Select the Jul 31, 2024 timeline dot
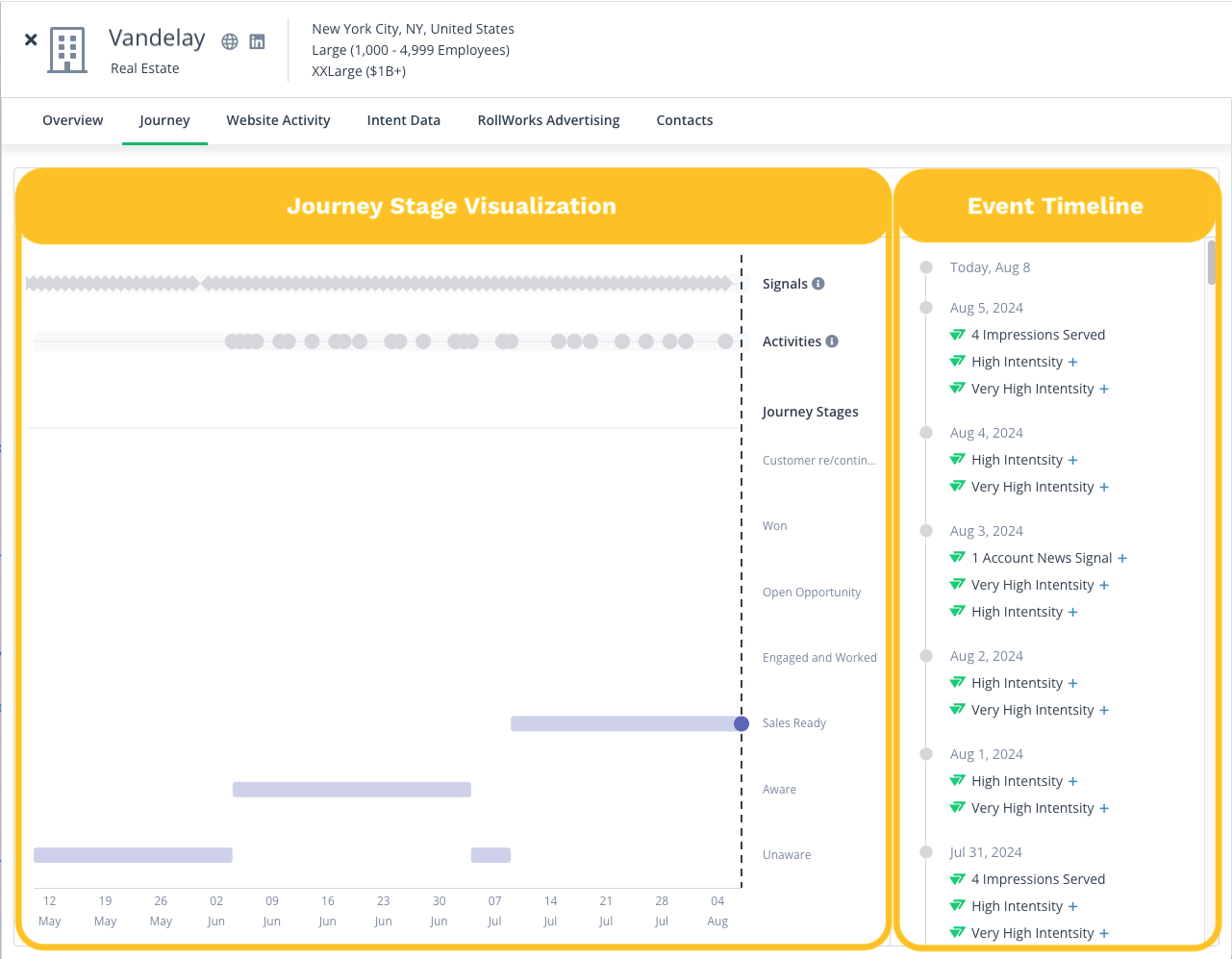Viewport: 1232px width, 959px height. [926, 852]
